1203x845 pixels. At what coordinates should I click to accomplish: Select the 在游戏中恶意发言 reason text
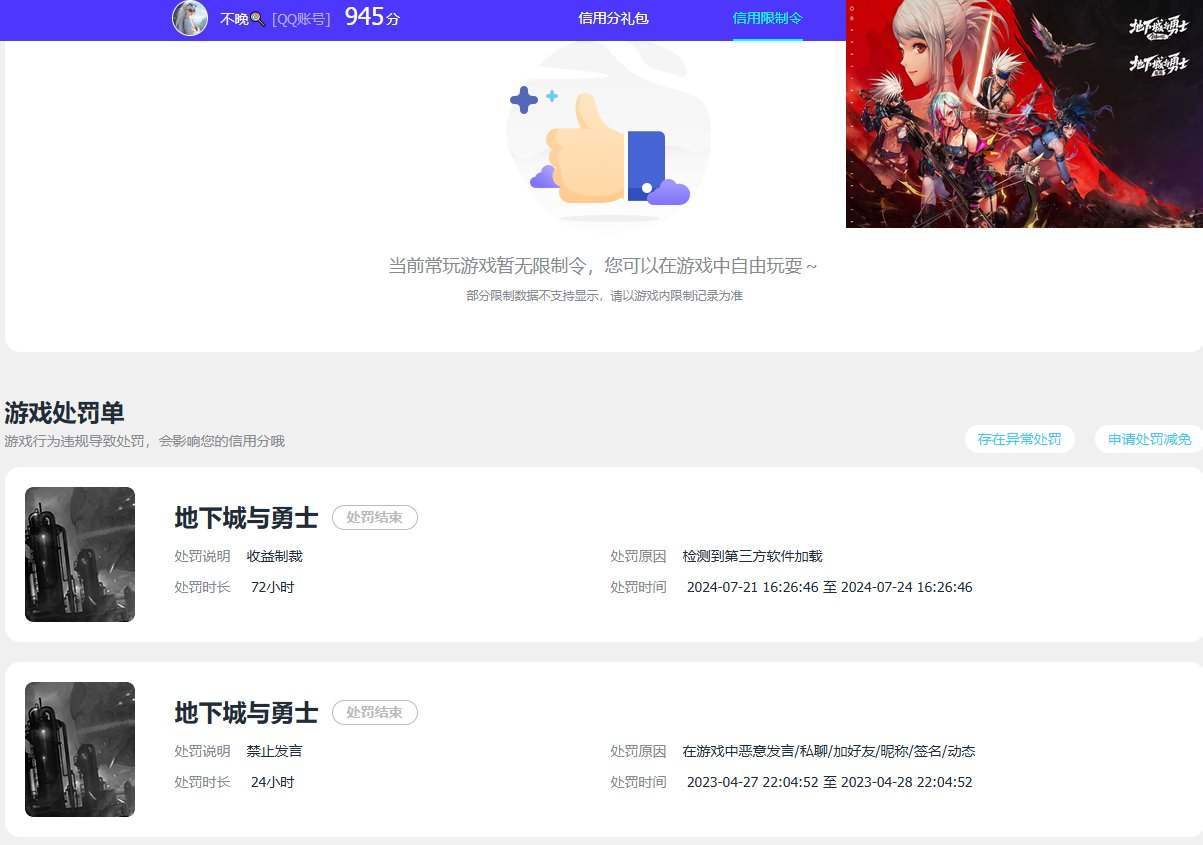click(x=828, y=751)
